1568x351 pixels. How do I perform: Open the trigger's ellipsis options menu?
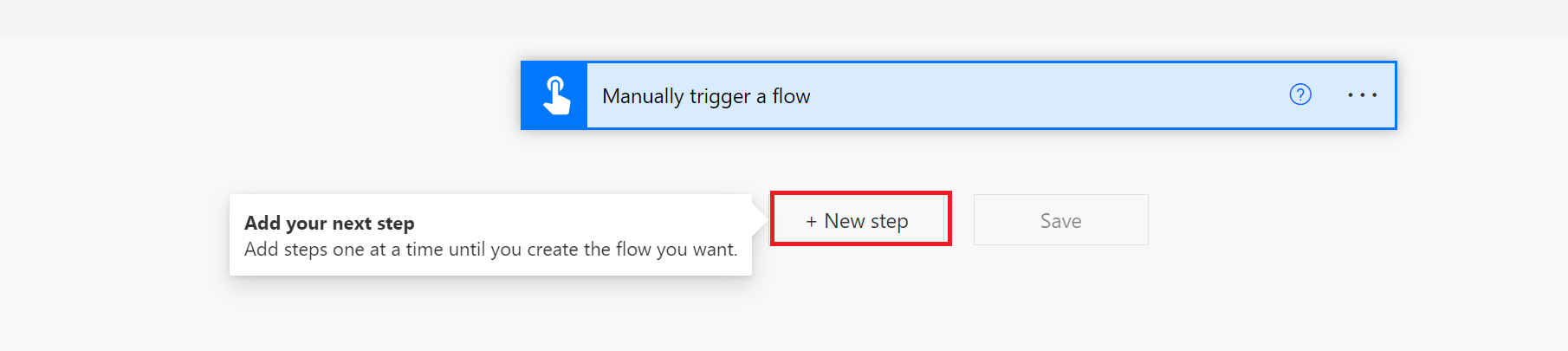[x=1362, y=95]
